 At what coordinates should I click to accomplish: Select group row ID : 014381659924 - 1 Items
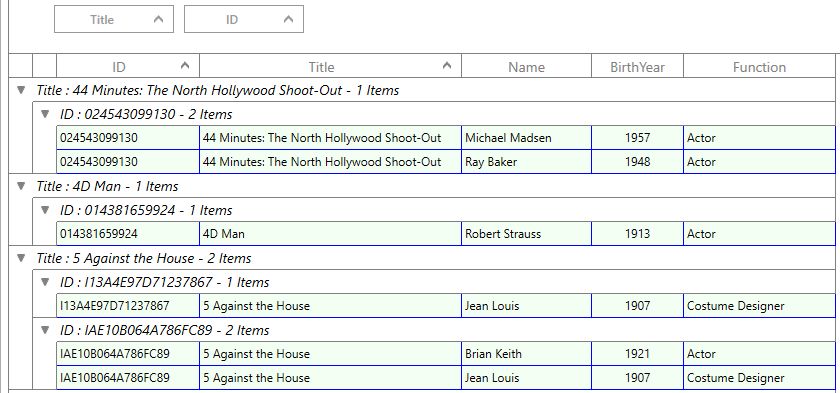pyautogui.click(x=434, y=210)
